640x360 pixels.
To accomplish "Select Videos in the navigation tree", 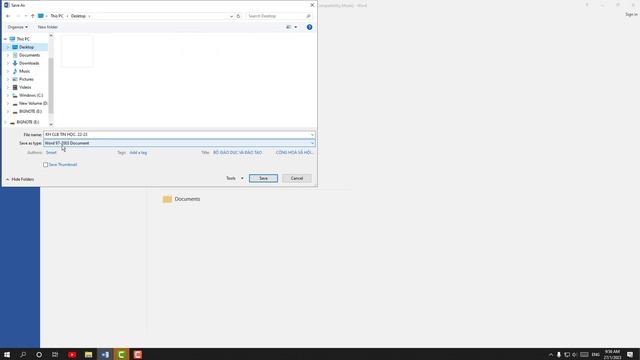I will pos(25,87).
